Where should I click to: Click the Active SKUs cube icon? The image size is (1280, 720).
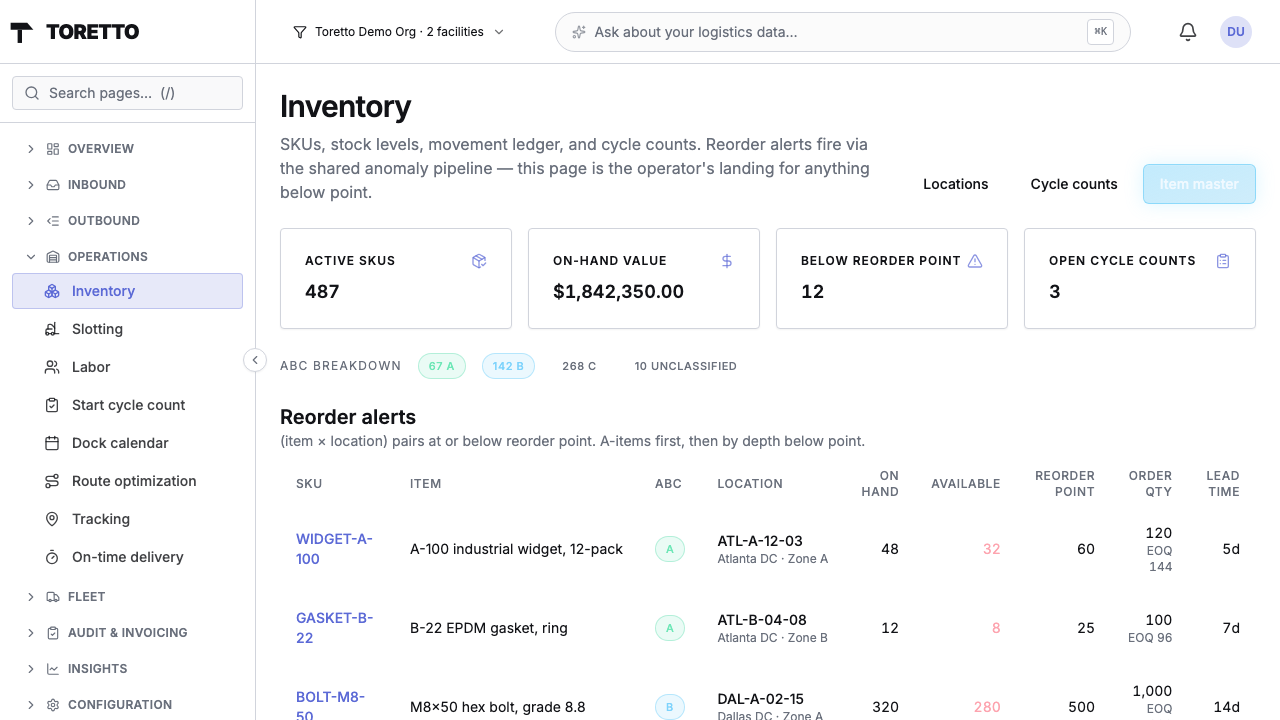click(x=479, y=261)
